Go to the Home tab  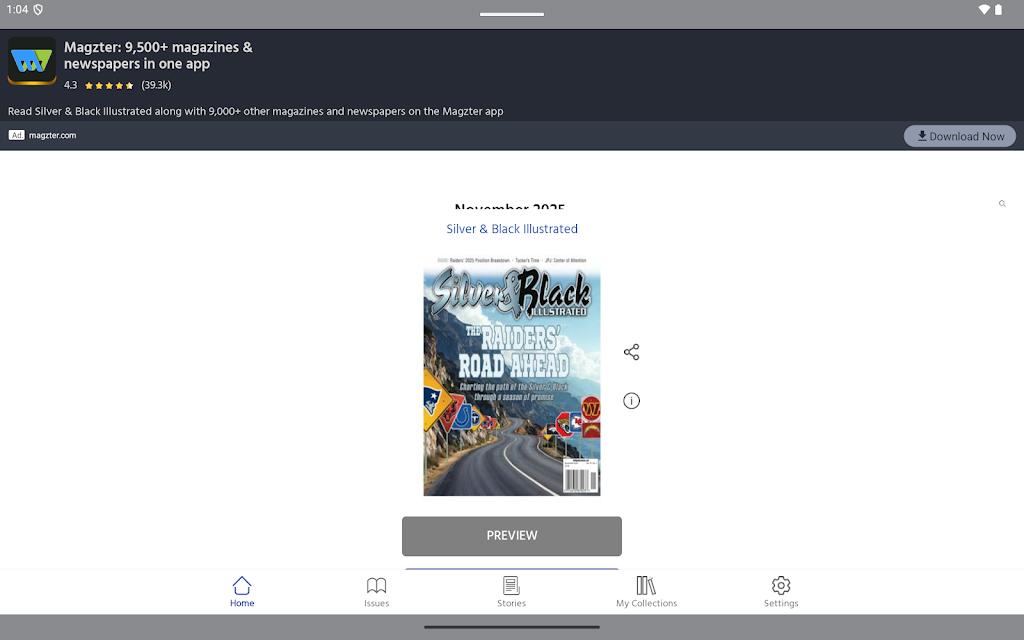point(242,592)
